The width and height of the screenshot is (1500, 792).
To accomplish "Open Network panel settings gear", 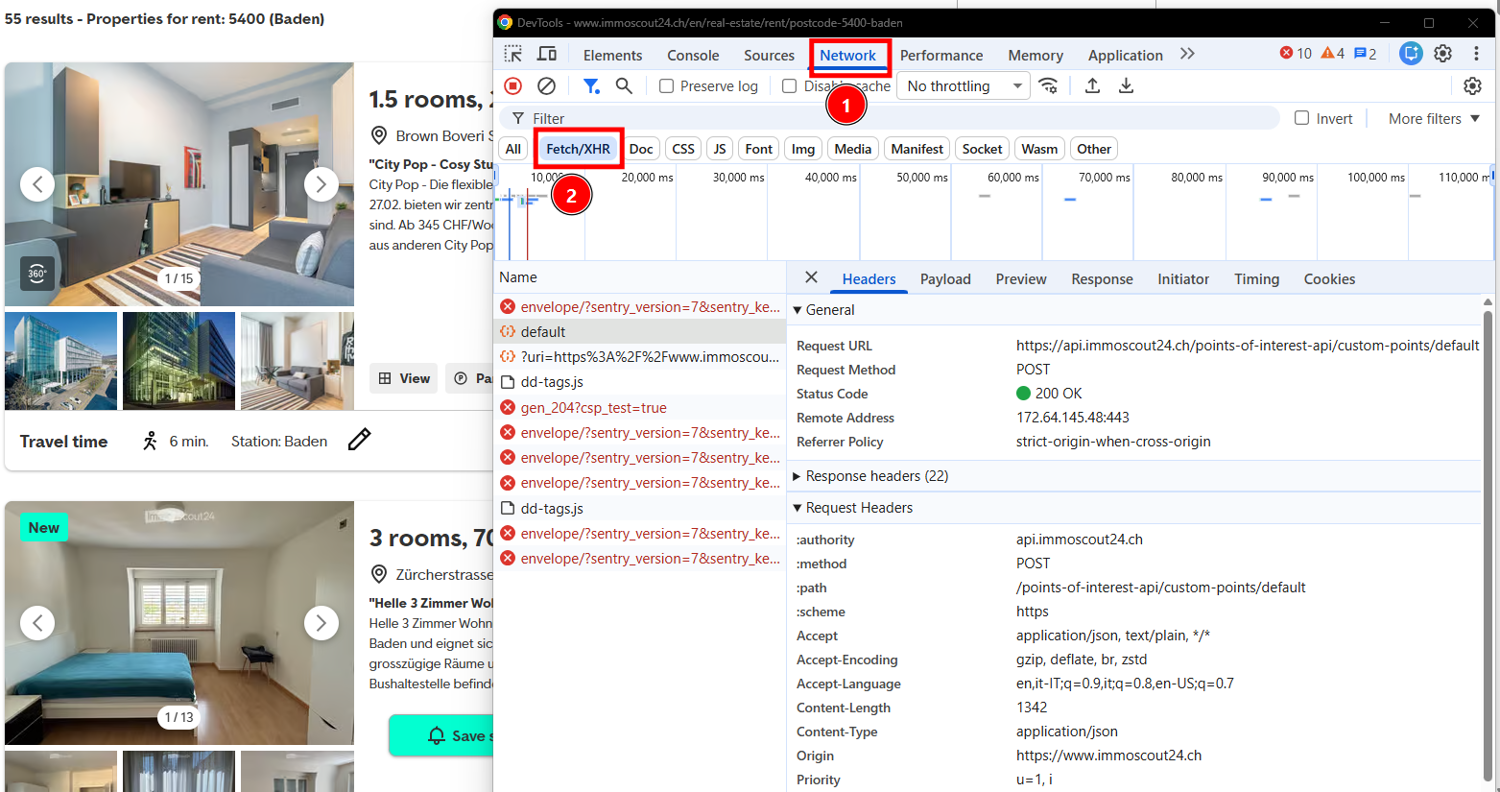I will [x=1472, y=86].
